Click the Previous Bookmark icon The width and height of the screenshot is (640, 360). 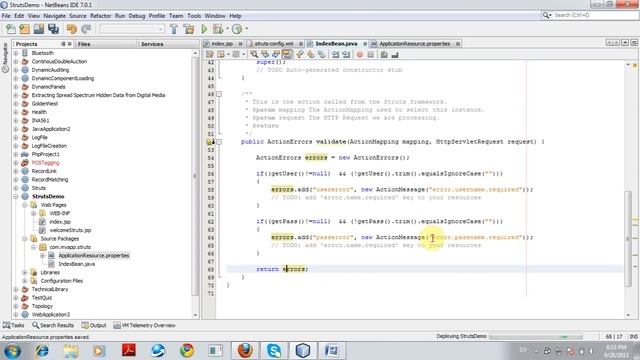coord(300,54)
